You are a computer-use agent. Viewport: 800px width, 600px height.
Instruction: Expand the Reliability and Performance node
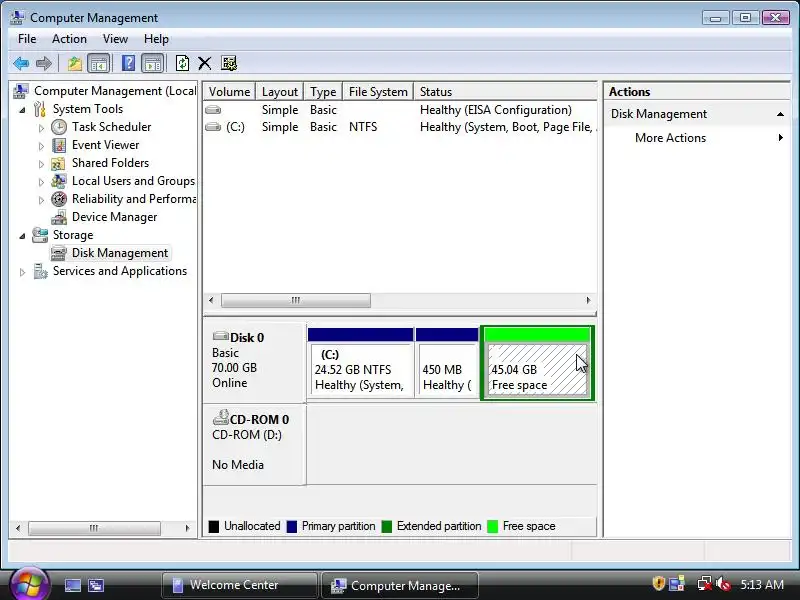(41, 200)
